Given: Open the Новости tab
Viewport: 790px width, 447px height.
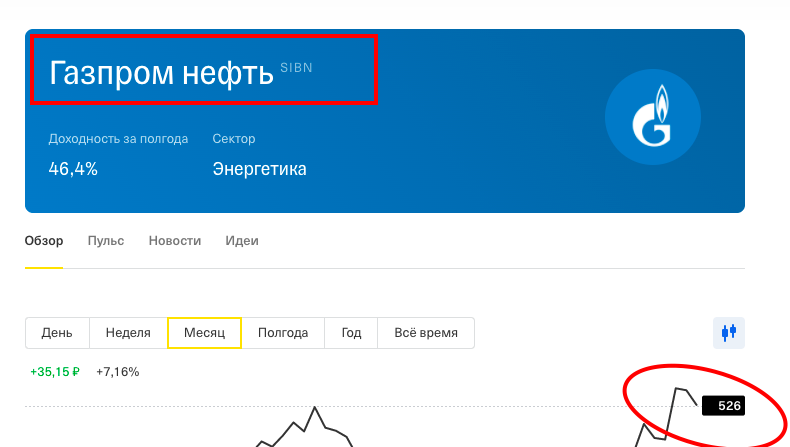Looking at the screenshot, I should (175, 241).
